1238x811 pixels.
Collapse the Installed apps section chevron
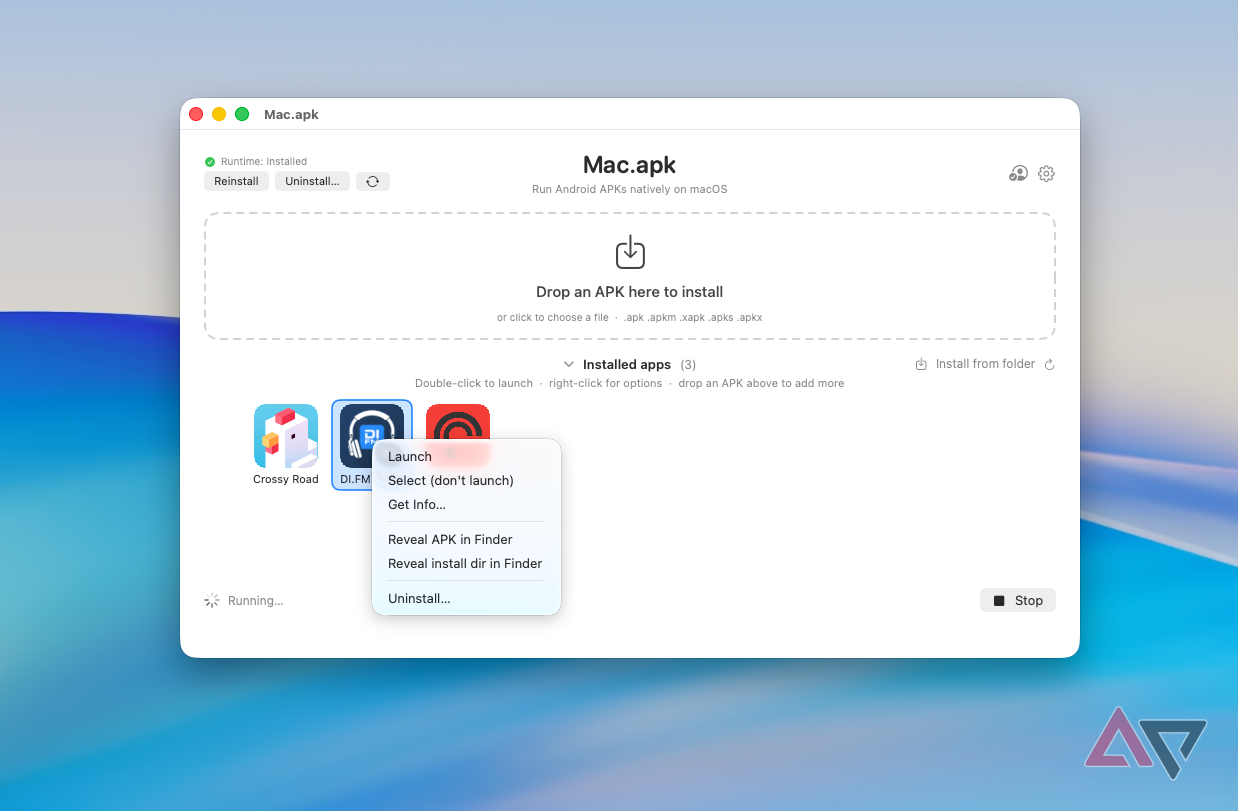tap(569, 365)
